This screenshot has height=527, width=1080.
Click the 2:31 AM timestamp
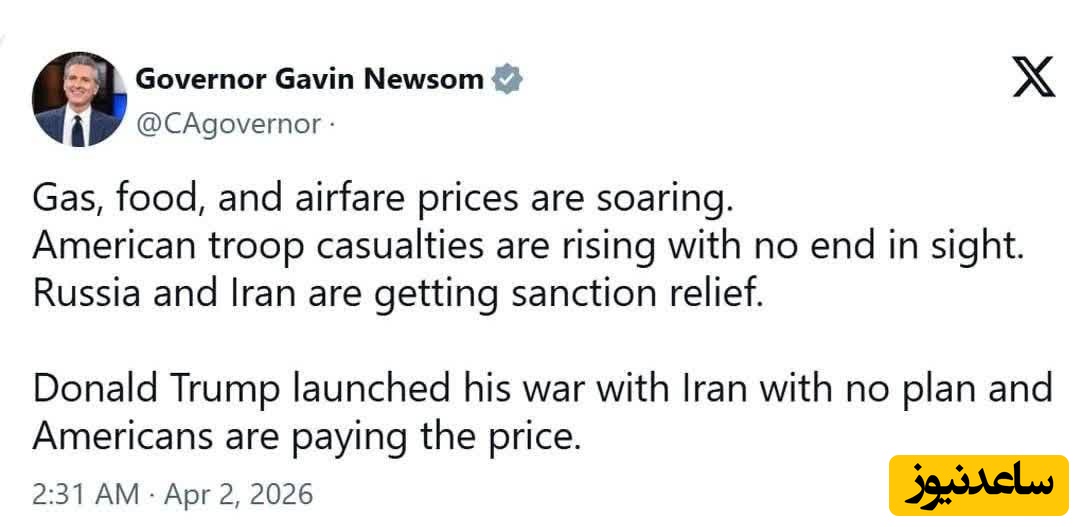[x=84, y=494]
